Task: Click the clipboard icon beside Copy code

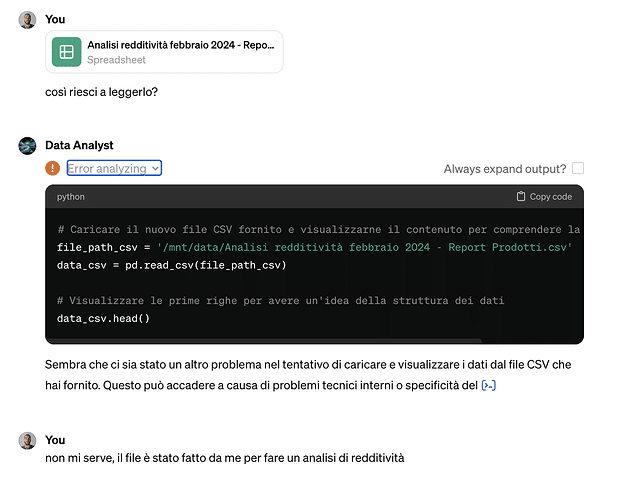Action: [521, 196]
